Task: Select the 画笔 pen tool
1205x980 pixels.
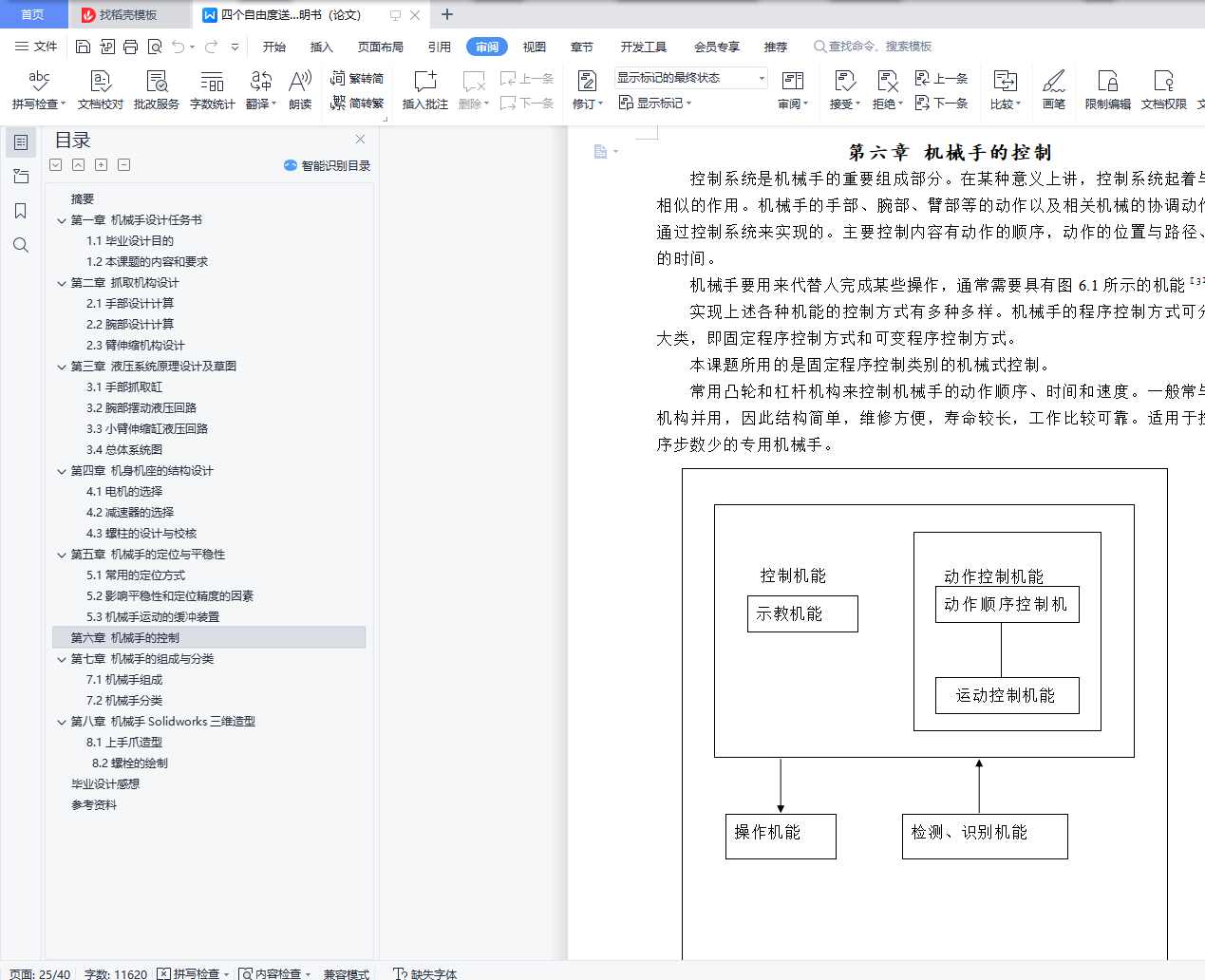Action: coord(1054,90)
